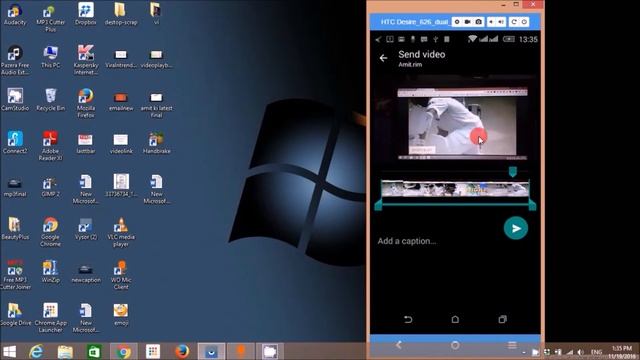
Task: Select the mp3final desktop file
Action: [15, 187]
